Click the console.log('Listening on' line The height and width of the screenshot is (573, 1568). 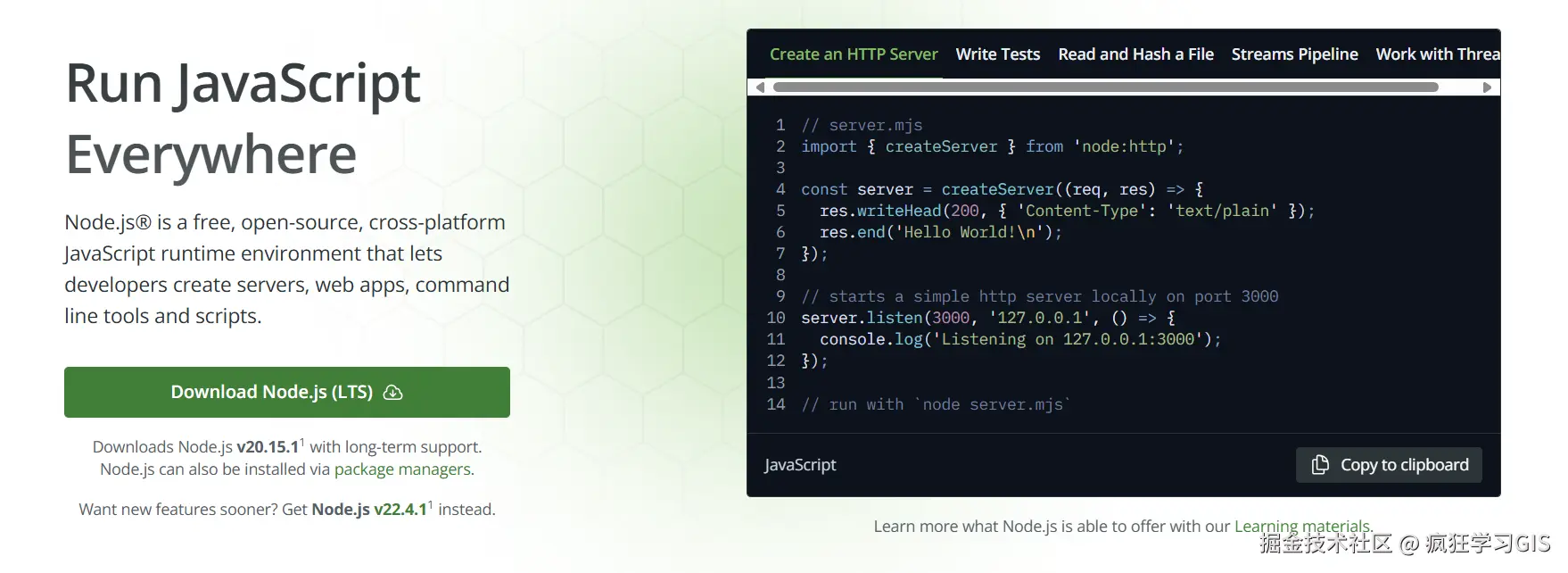(x=1020, y=339)
